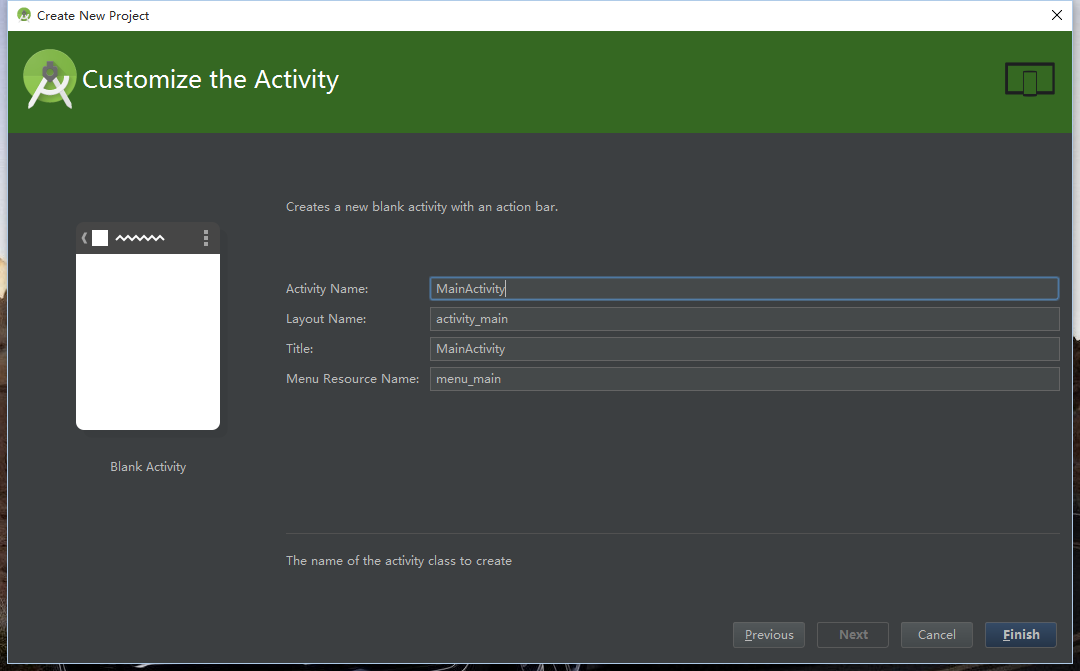Click the Blank Activity caption text
Screen dimensions: 1080x671
[x=148, y=467]
